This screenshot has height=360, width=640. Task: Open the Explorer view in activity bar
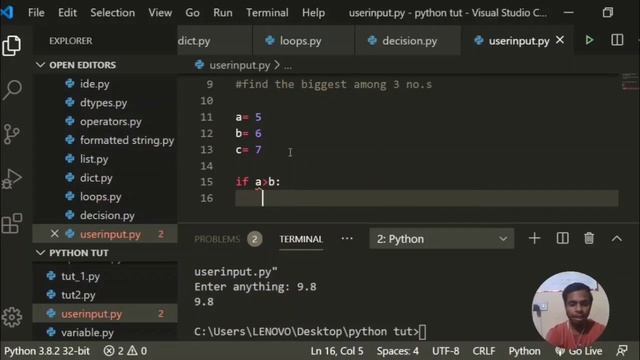(x=11, y=45)
